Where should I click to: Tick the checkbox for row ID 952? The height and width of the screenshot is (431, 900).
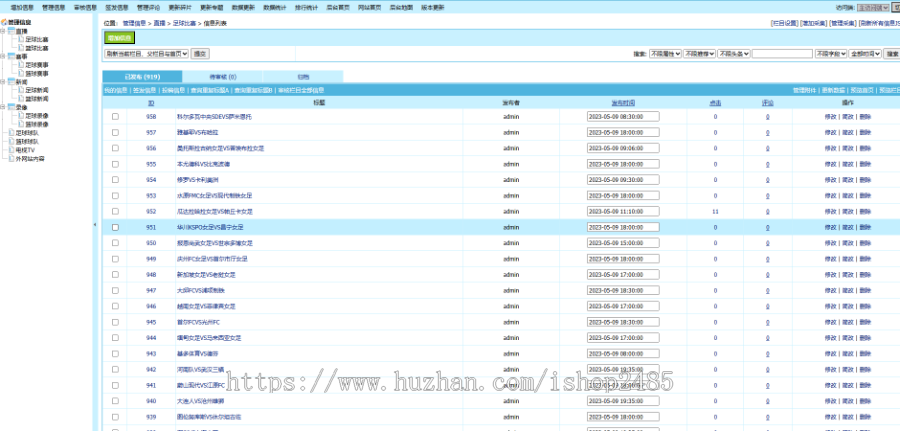tap(115, 211)
